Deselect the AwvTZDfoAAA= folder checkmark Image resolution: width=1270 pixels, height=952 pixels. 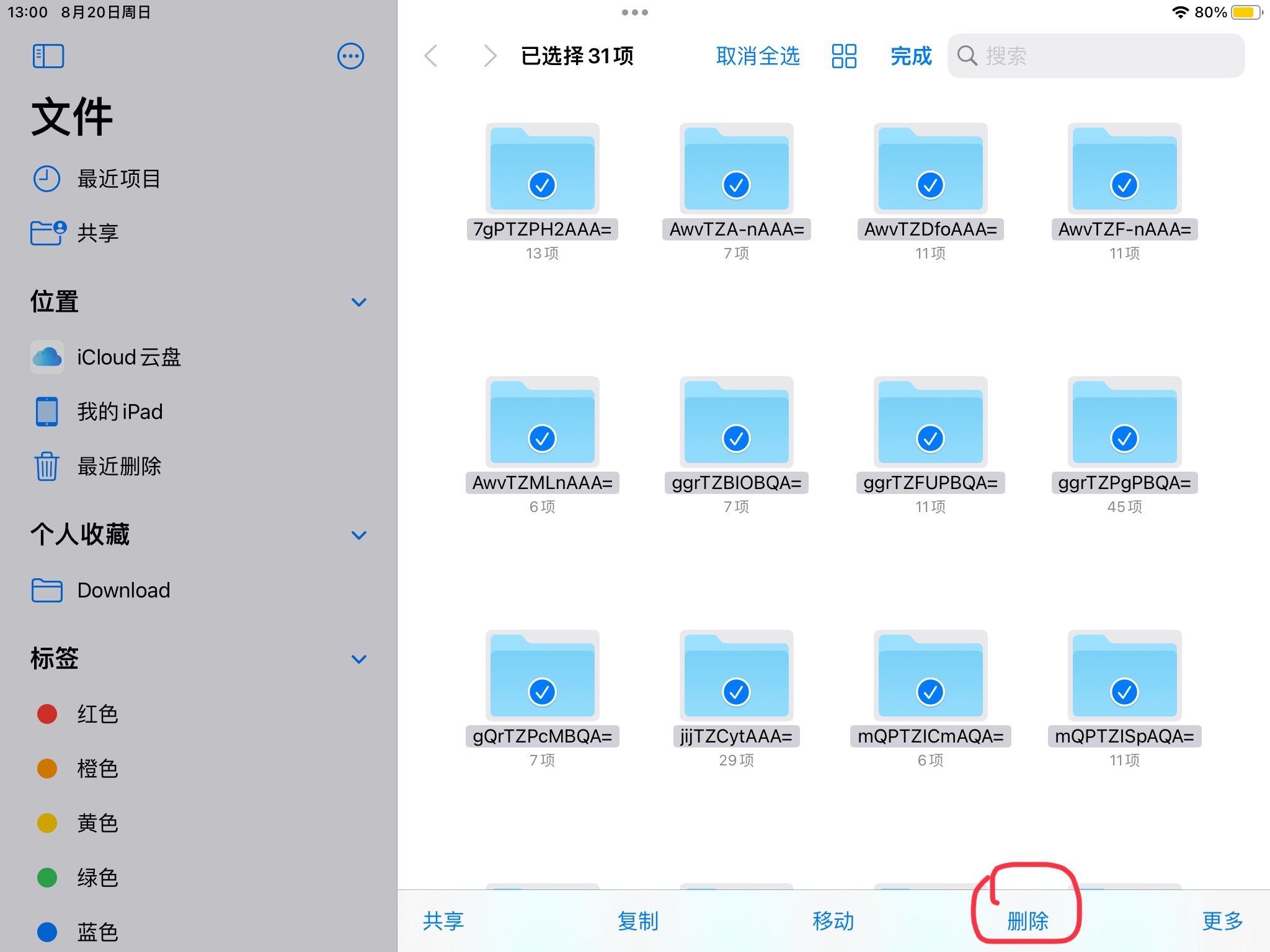(x=931, y=185)
